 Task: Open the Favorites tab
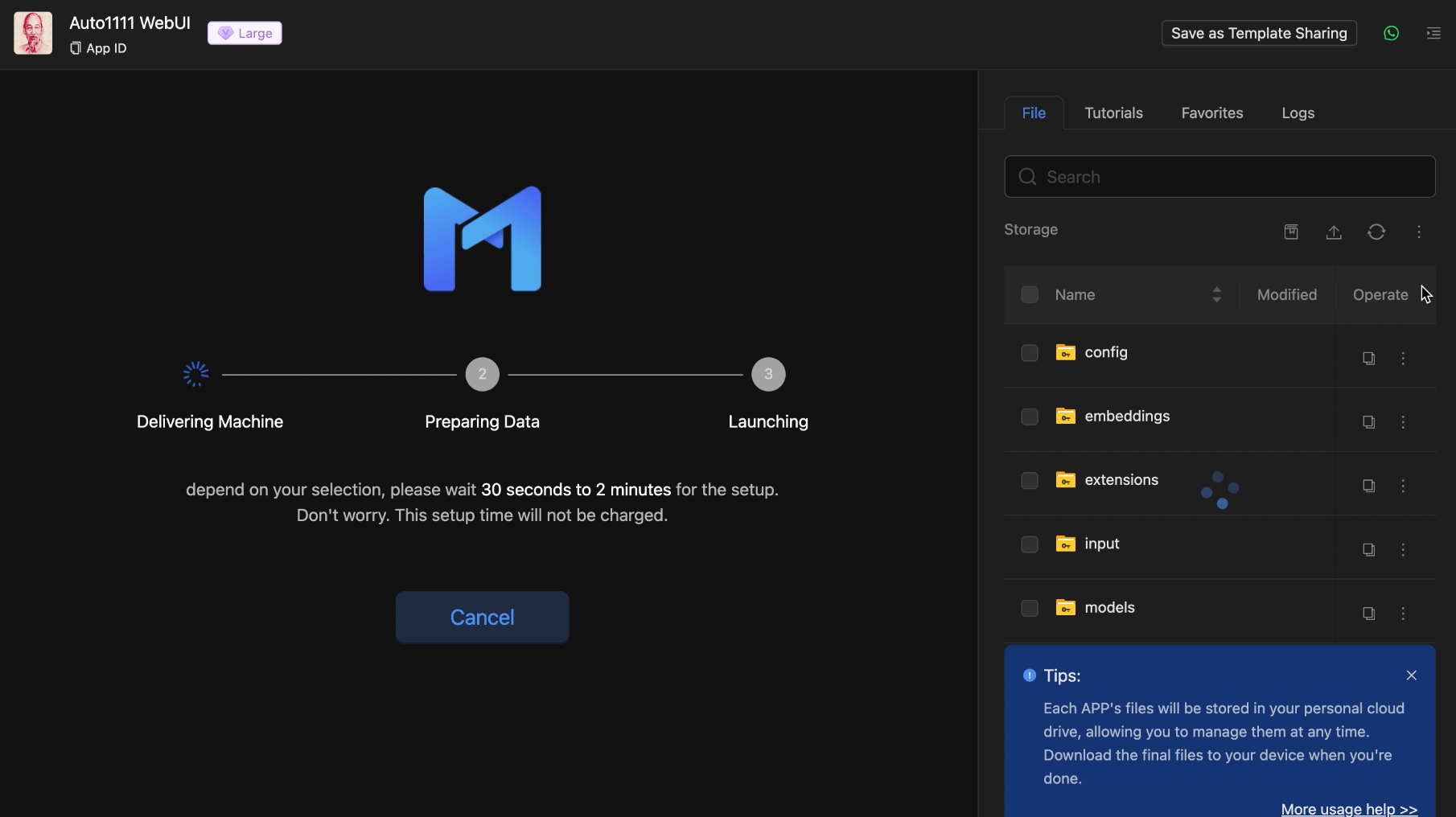pos(1212,113)
